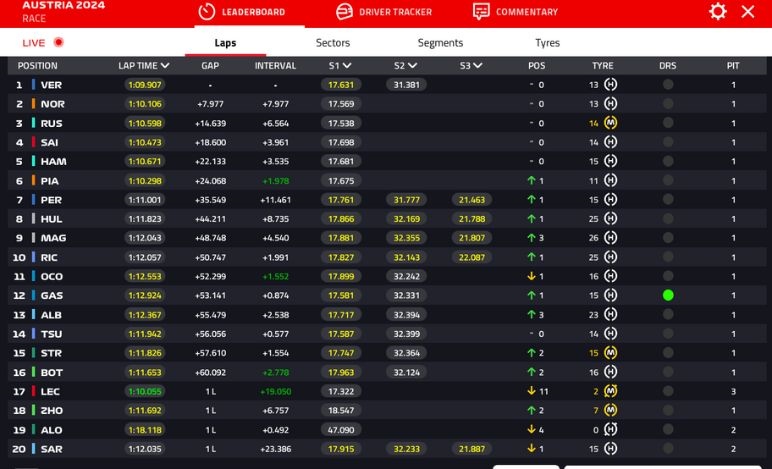Click the Commentary speech bubble icon
Viewport: 772px width, 469px height.
pyautogui.click(x=481, y=12)
